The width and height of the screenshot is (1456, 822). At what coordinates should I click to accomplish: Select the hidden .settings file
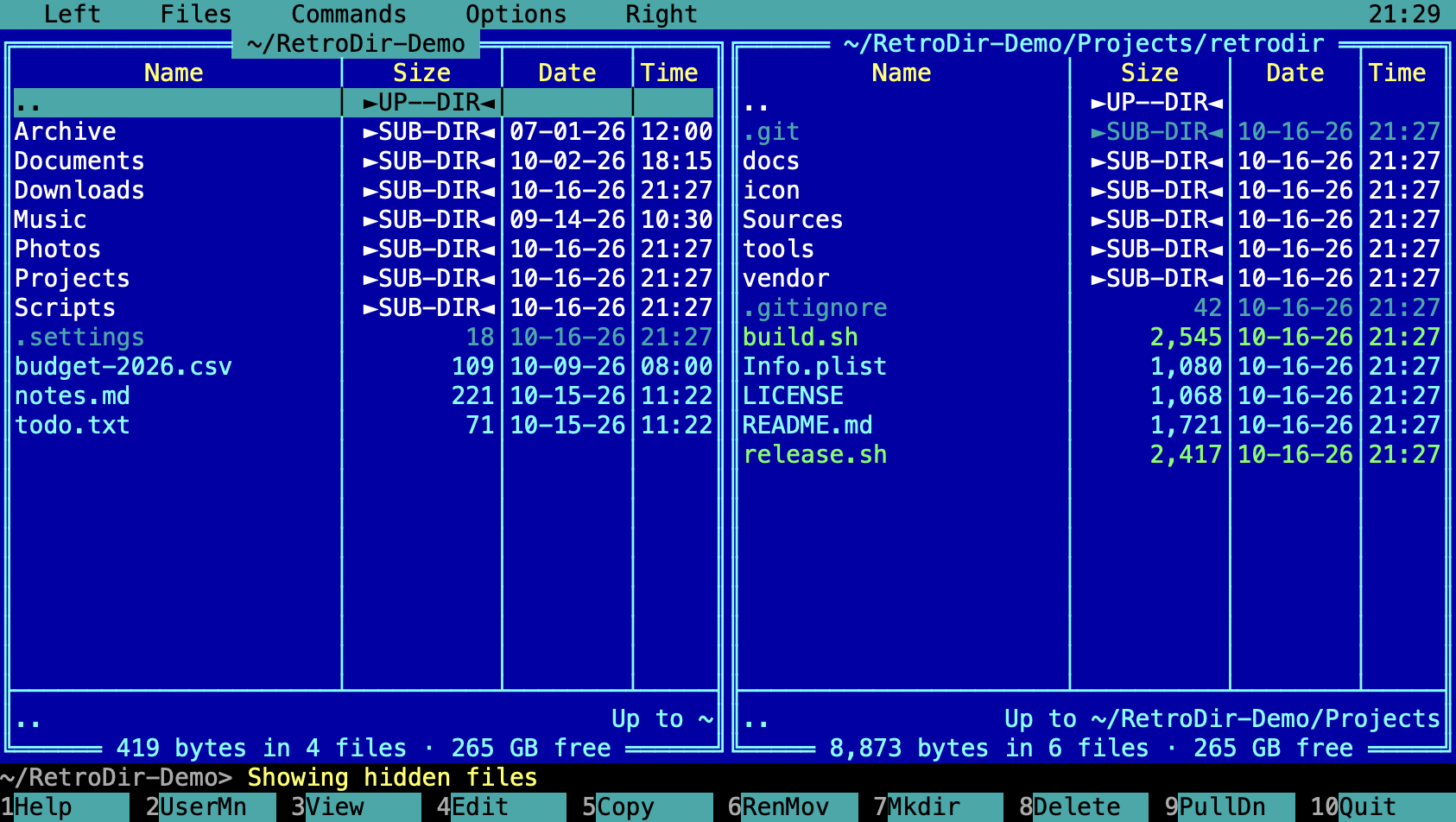(x=364, y=338)
